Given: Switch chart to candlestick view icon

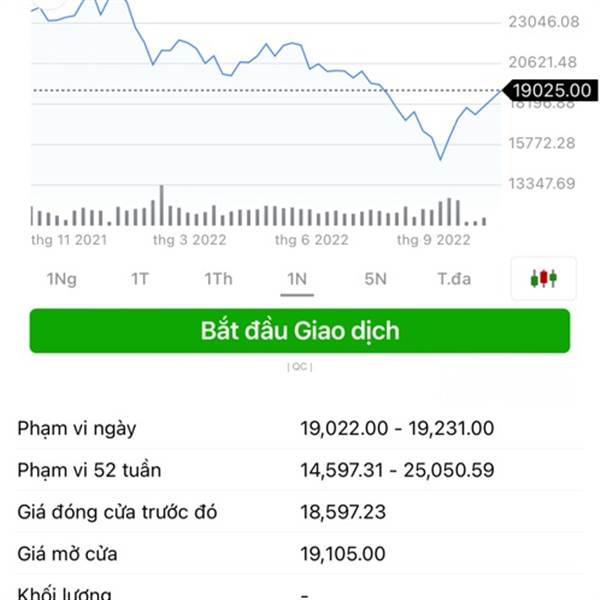Looking at the screenshot, I should [x=543, y=278].
